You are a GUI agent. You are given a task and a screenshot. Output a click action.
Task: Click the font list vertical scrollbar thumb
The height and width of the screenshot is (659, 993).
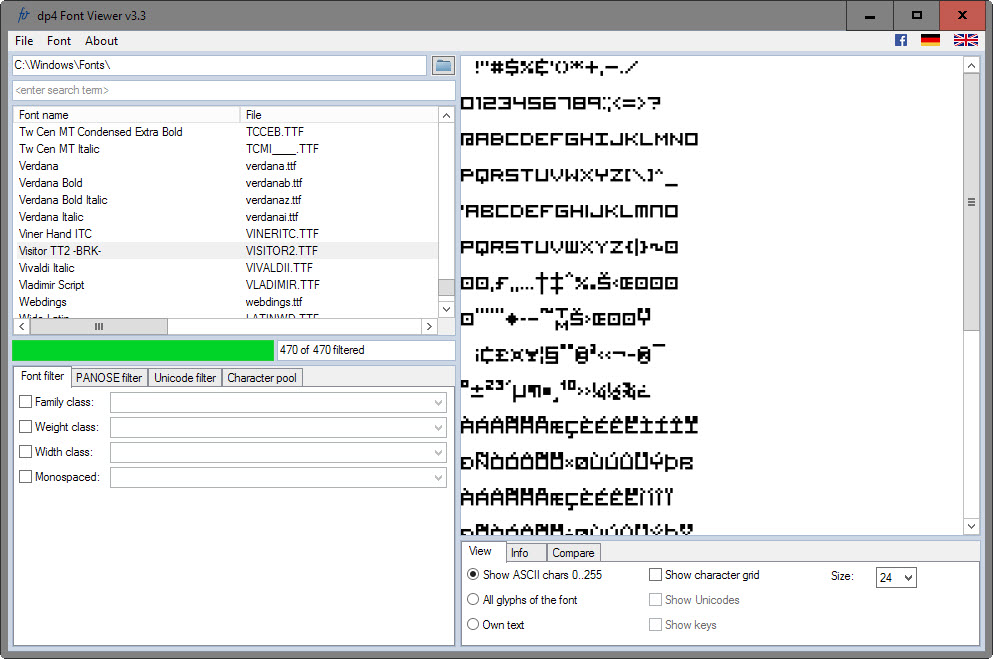coord(446,287)
